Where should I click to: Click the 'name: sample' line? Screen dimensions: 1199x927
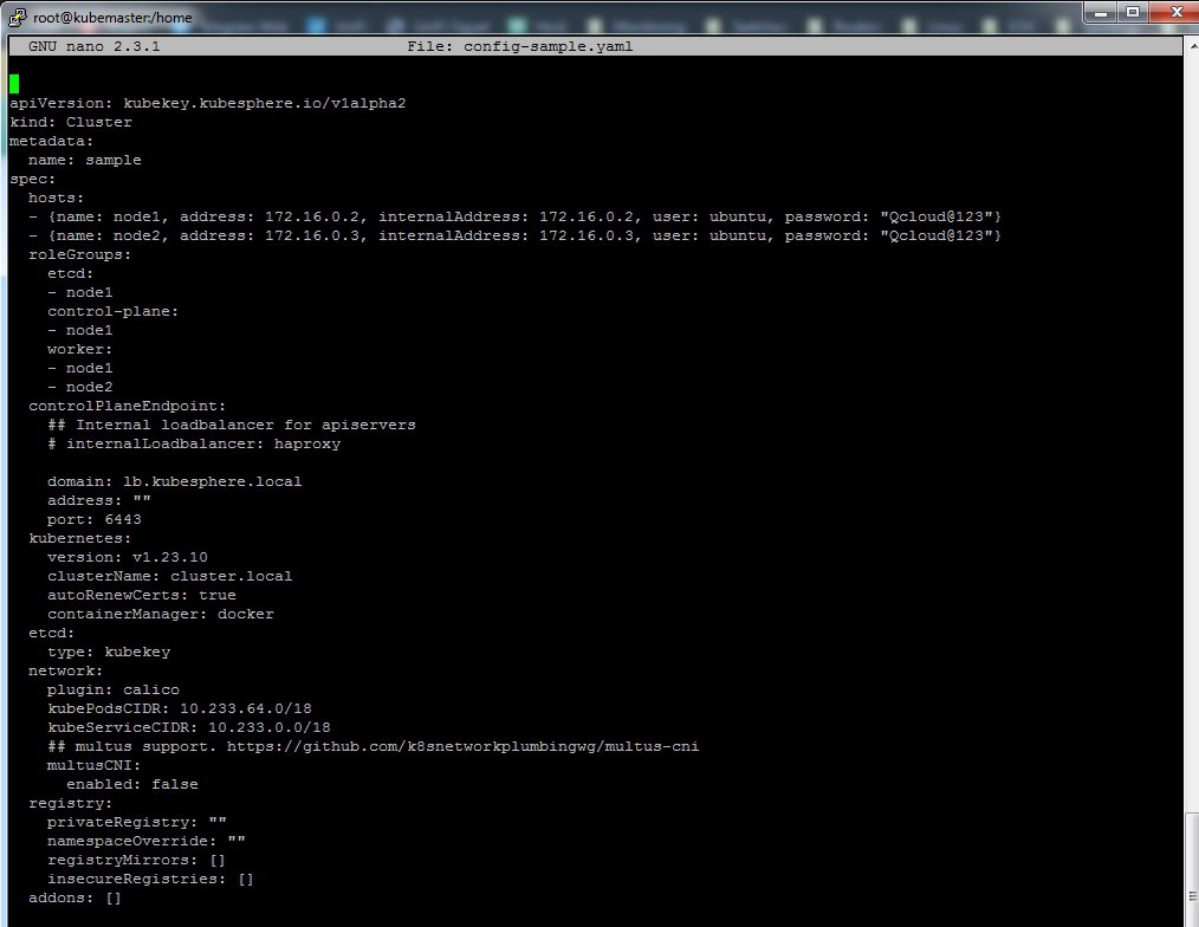85,160
